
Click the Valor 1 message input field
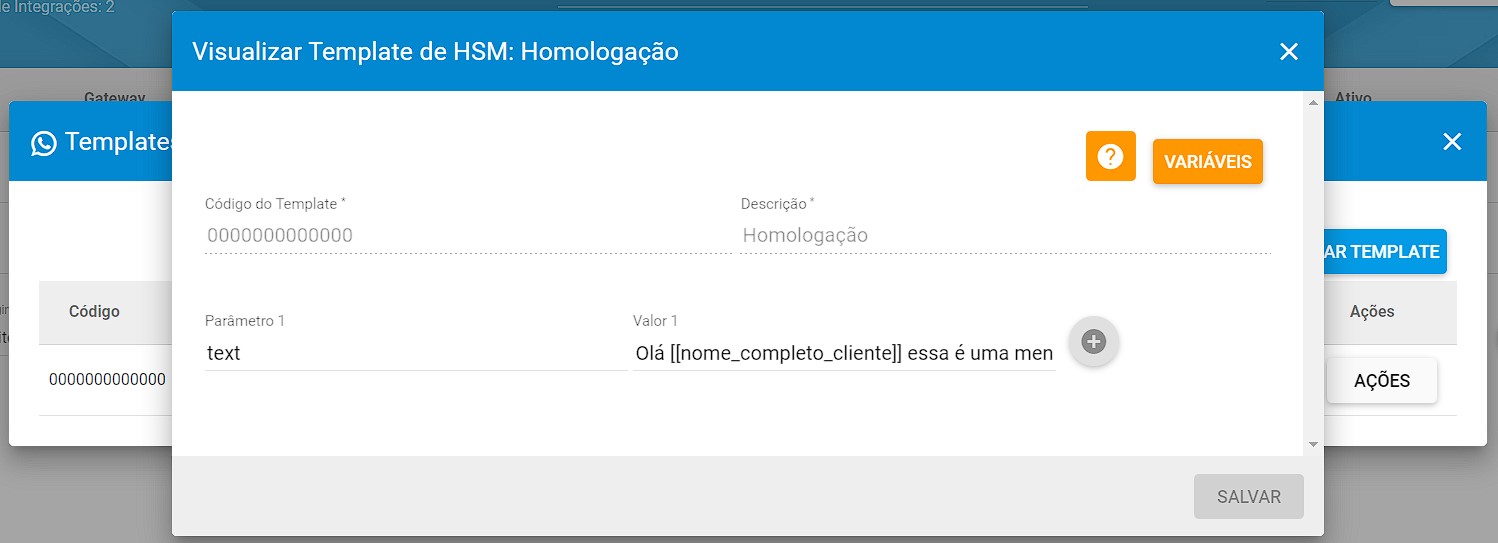point(844,353)
